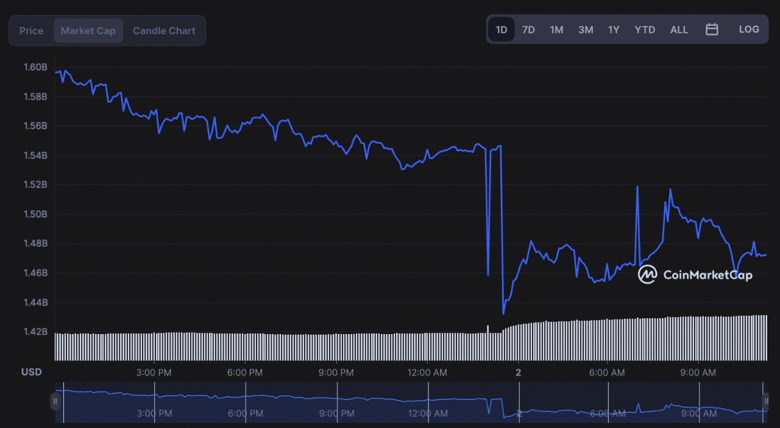The width and height of the screenshot is (780, 428).
Task: Open the Candle Chart view
Action: [x=164, y=31]
